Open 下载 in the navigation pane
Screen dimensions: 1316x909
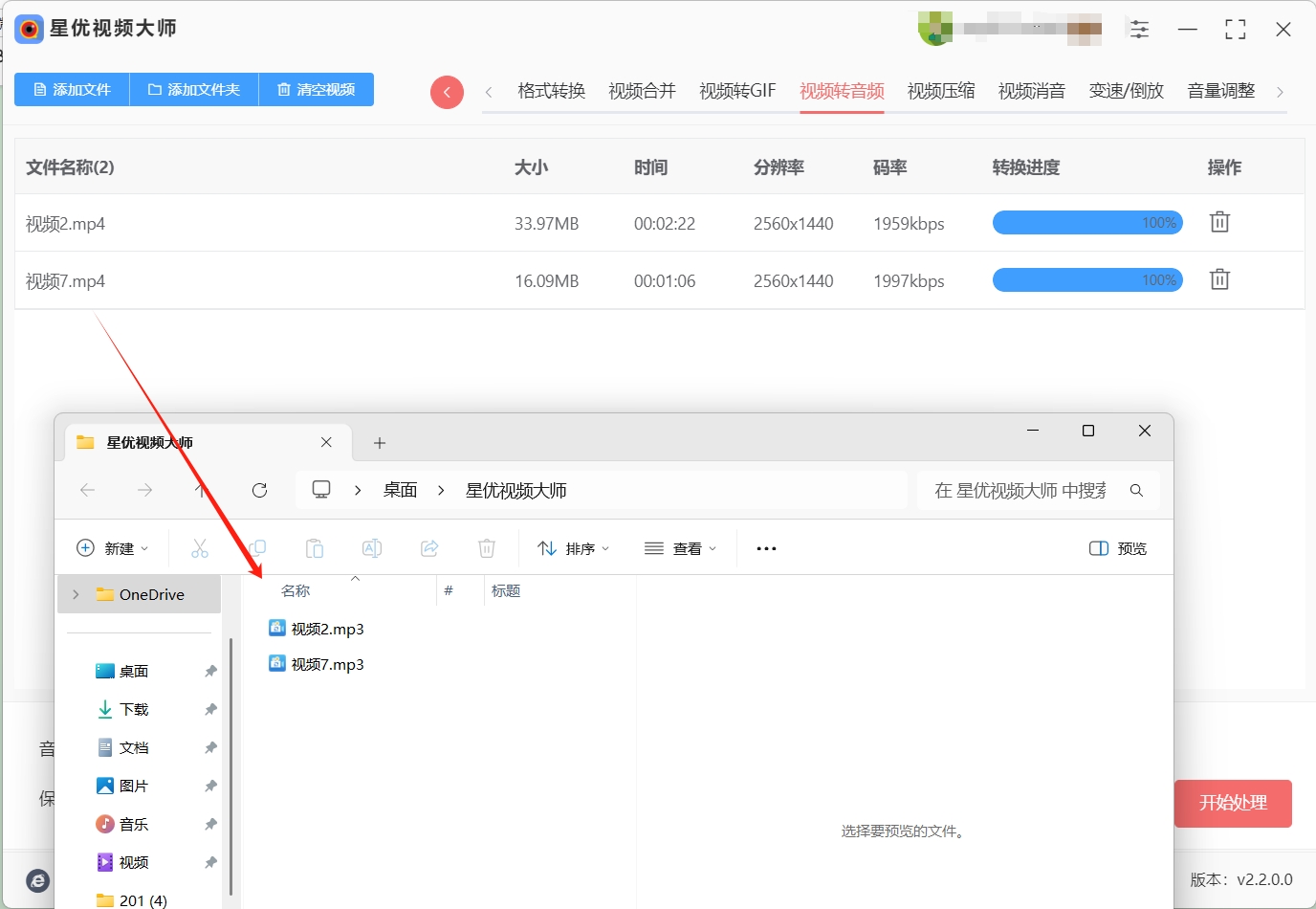pos(134,709)
